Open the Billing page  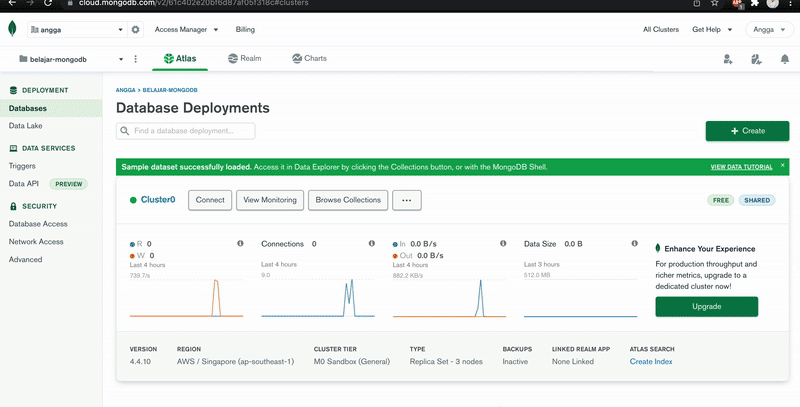[x=245, y=30]
